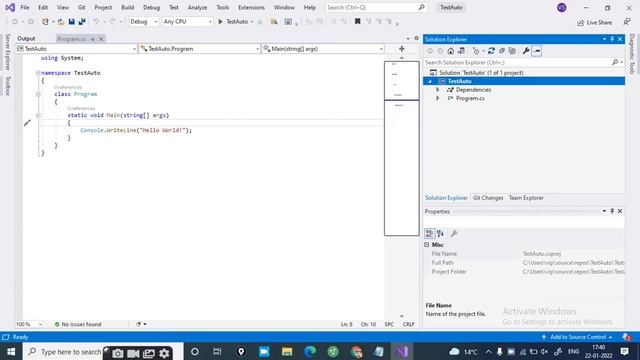Click the Properties wrench icon in Solution Explorer
Image resolution: width=640 pixels, height=360 pixels.
[x=526, y=51]
